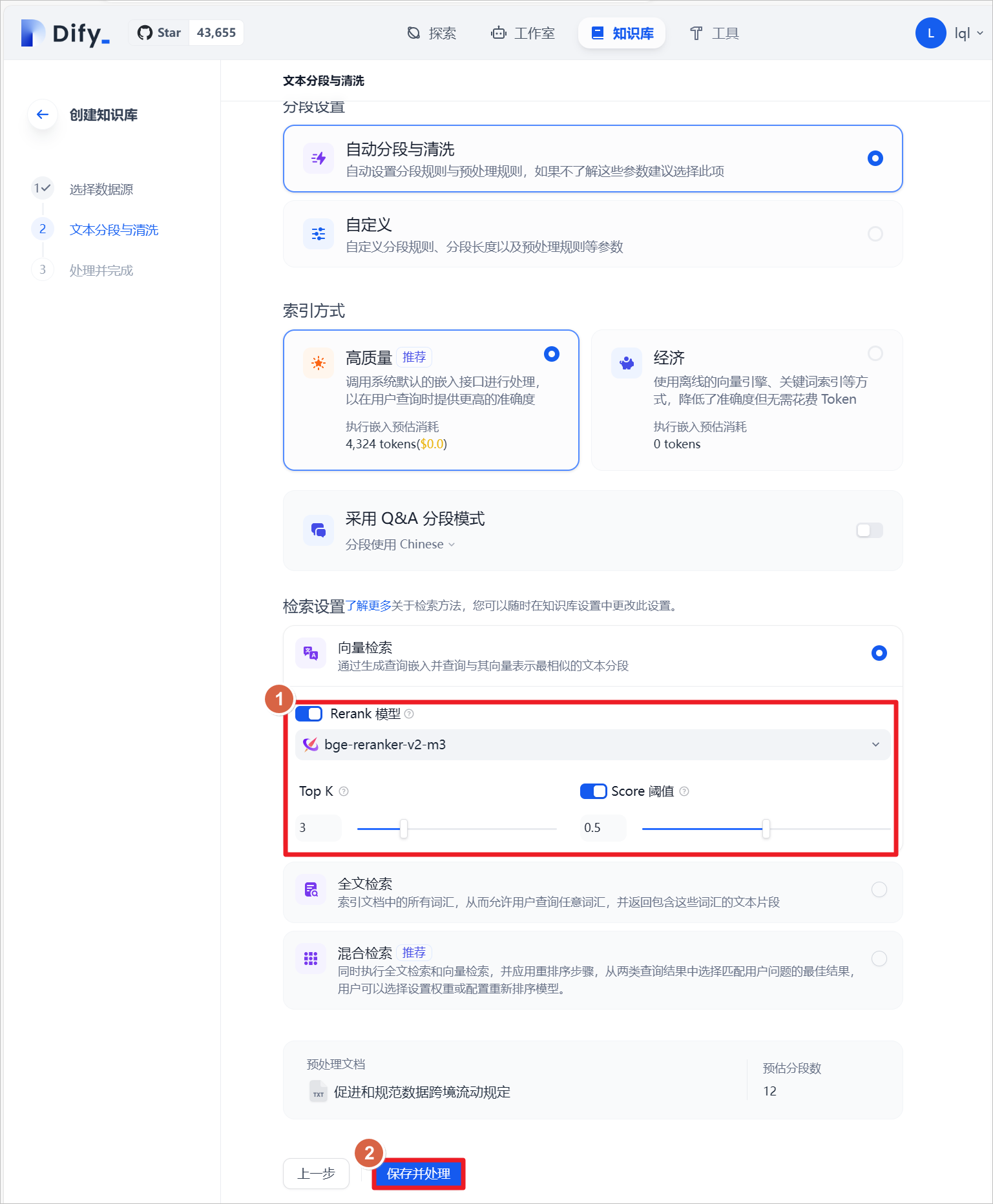Click the back arrow beside 创建知识库
The height and width of the screenshot is (1204, 993).
[x=43, y=114]
